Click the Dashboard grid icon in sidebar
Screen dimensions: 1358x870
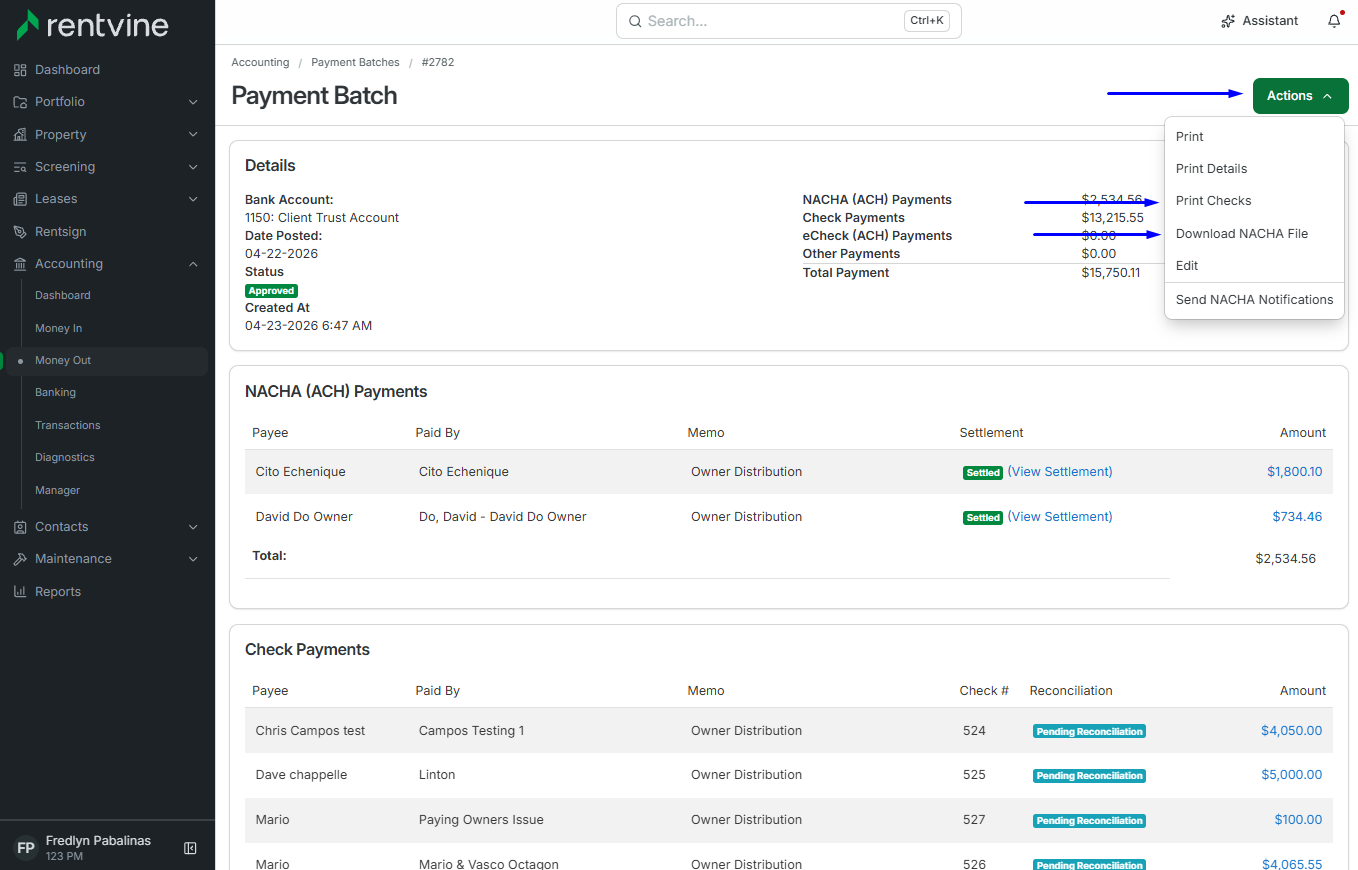point(20,70)
